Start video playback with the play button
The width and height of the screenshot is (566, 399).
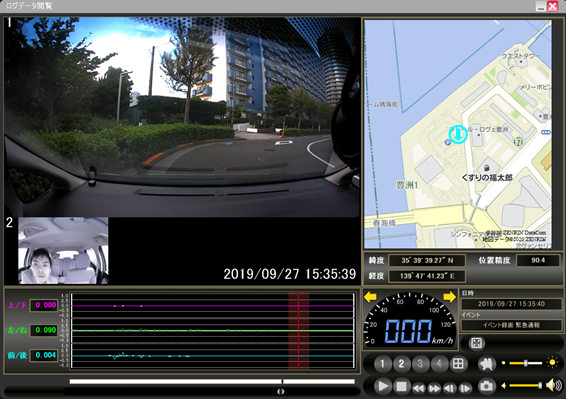pyautogui.click(x=383, y=386)
